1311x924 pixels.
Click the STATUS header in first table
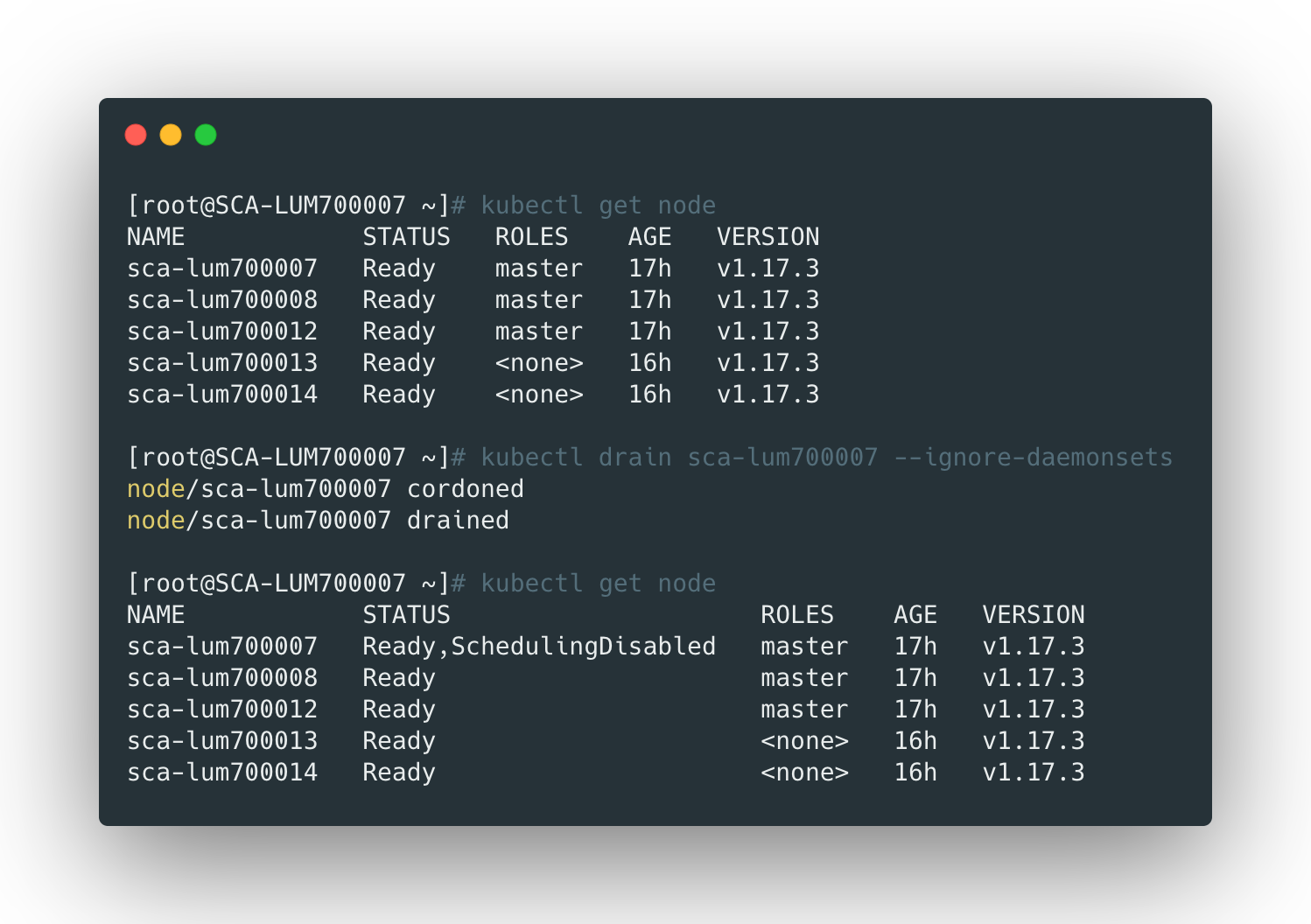point(406,237)
